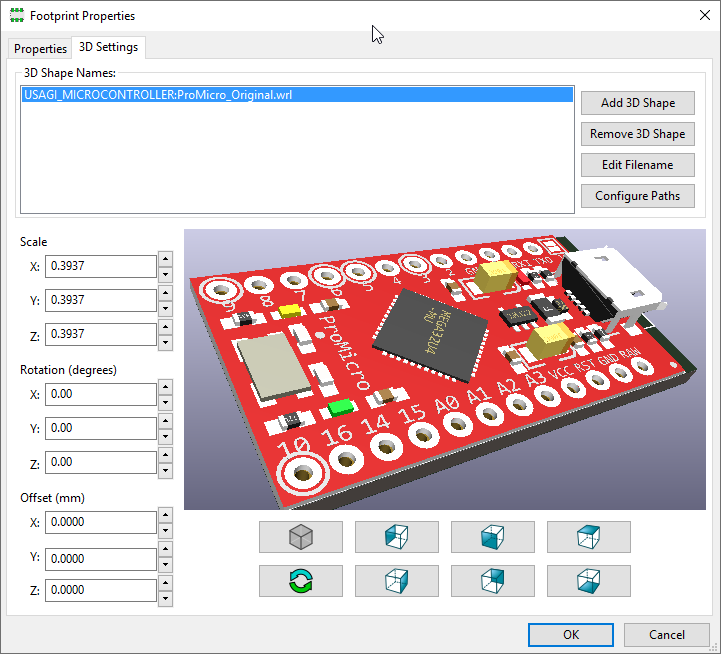Set preview to top face view
Viewport: 721px width, 654px height.
click(x=589, y=537)
